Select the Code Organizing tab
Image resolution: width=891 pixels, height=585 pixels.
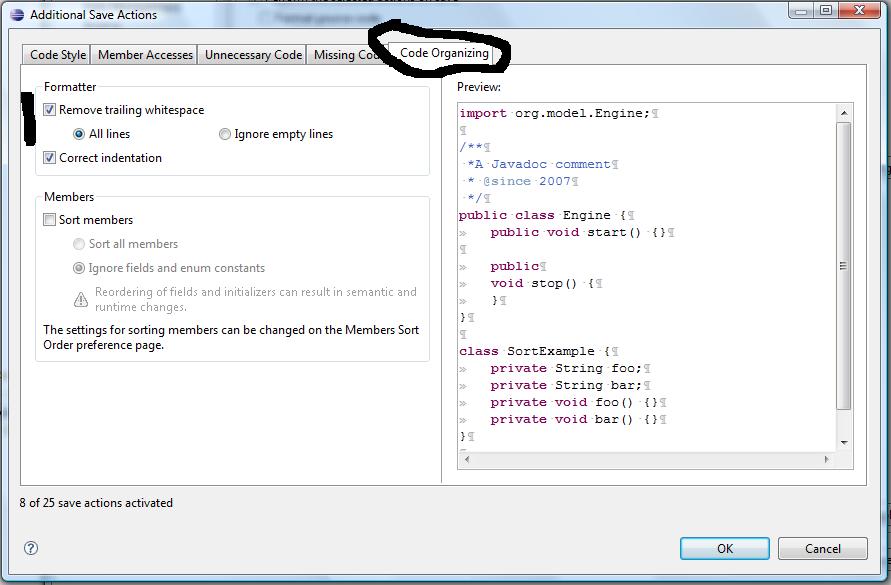(x=444, y=53)
